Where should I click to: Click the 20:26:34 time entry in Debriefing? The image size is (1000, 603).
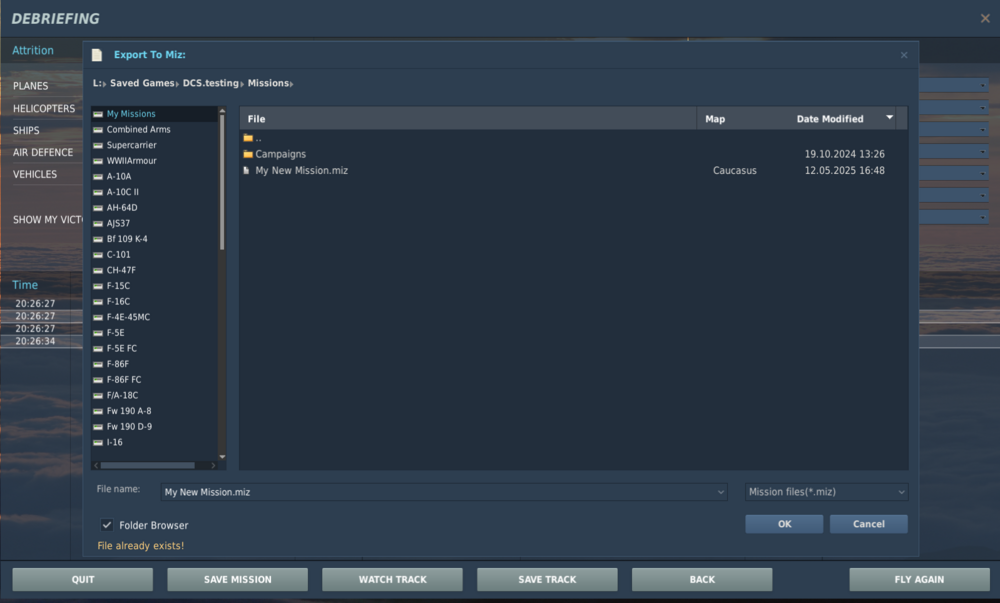[x=35, y=341]
